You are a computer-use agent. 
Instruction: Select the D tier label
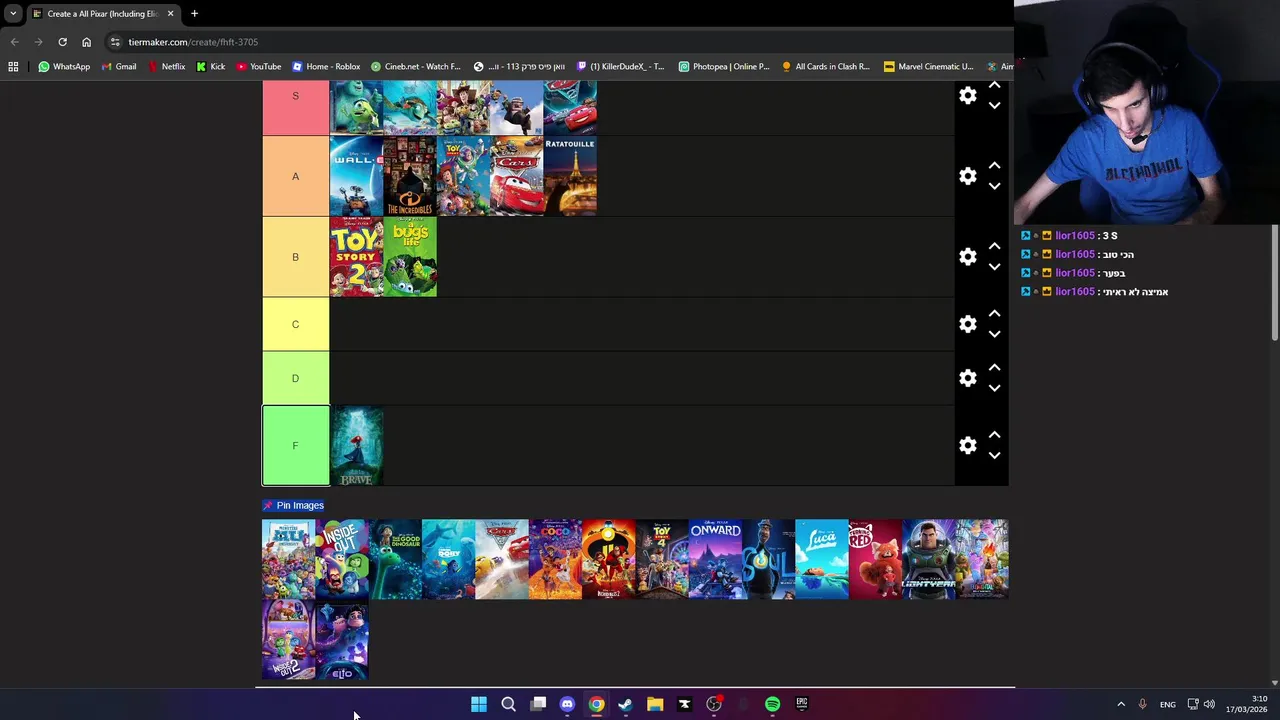295,378
